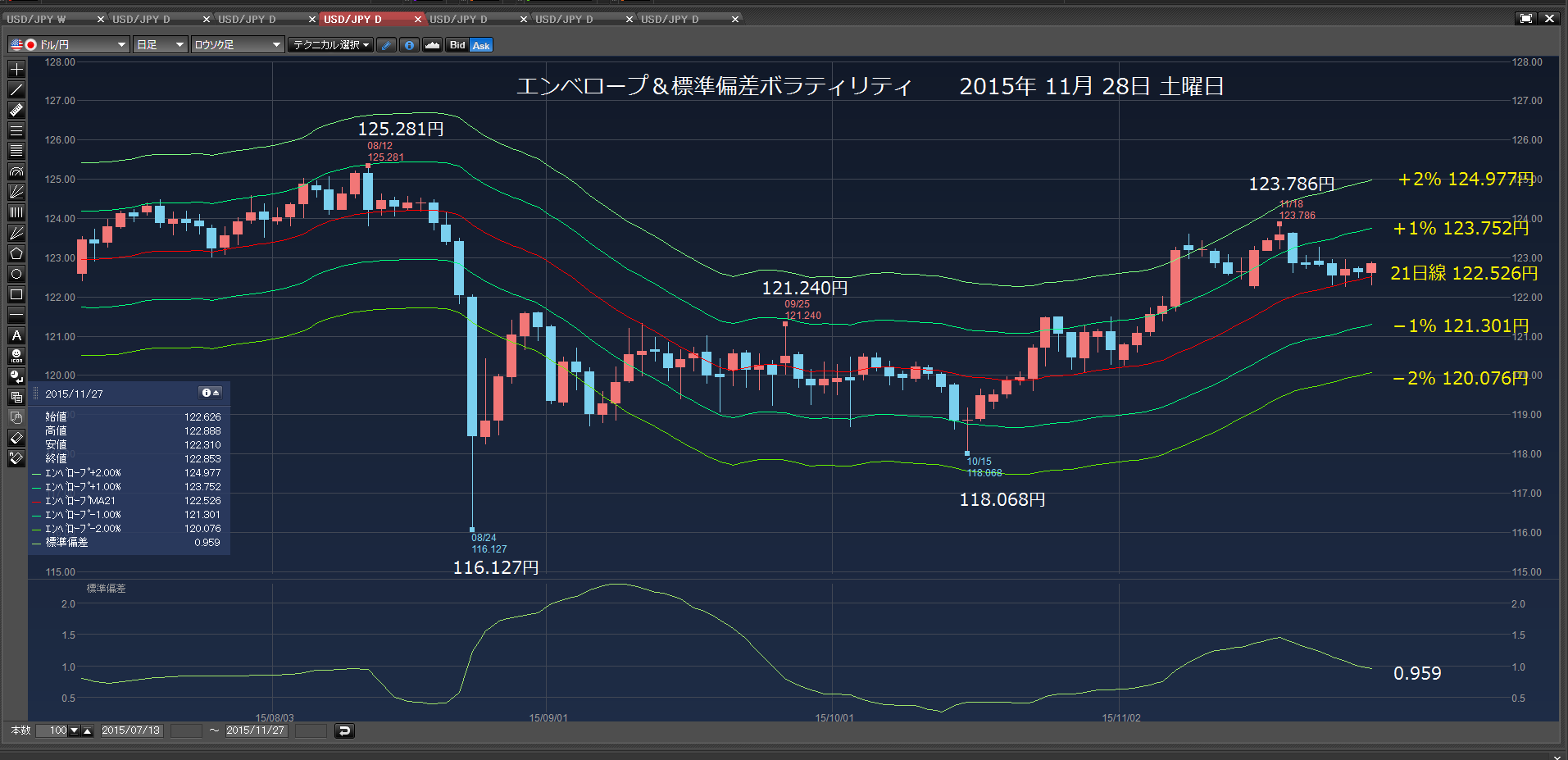This screenshot has width=1568, height=760.
Task: Select the diverging speed lines tool
Action: (16, 233)
